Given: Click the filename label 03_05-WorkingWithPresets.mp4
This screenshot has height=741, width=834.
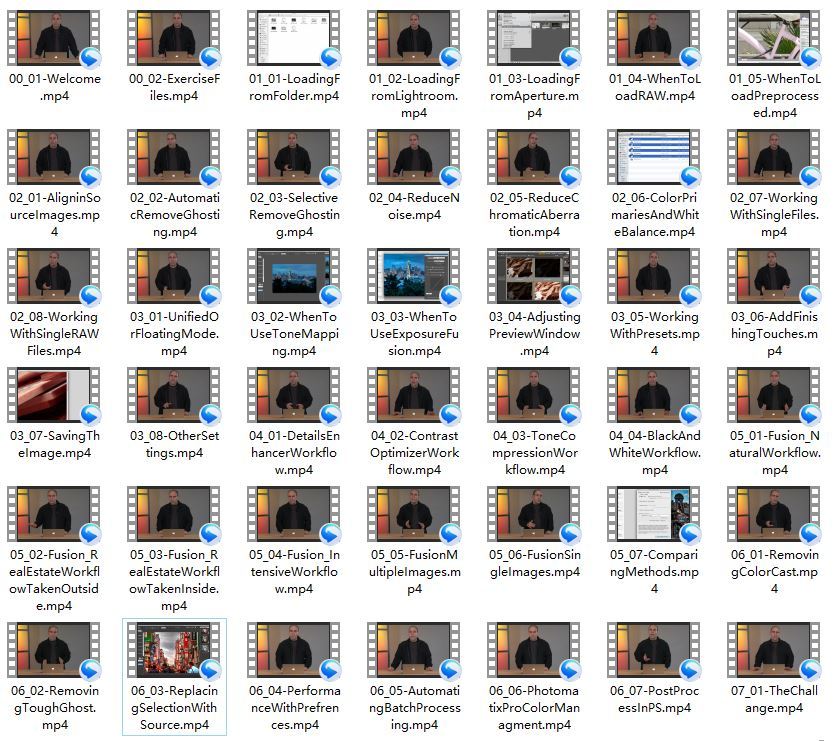Looking at the screenshot, I should click(654, 334).
